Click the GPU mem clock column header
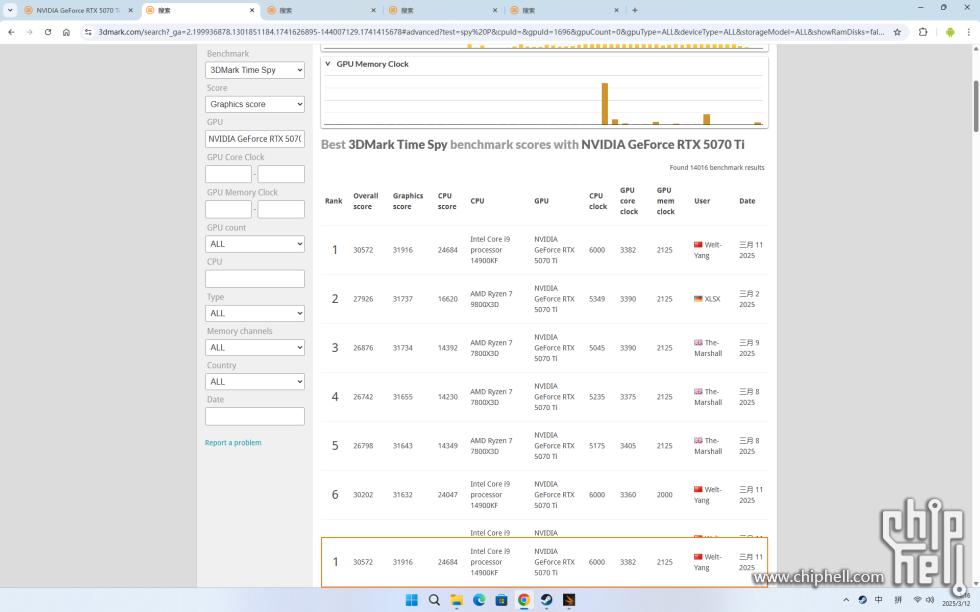The image size is (980, 612). point(666,201)
